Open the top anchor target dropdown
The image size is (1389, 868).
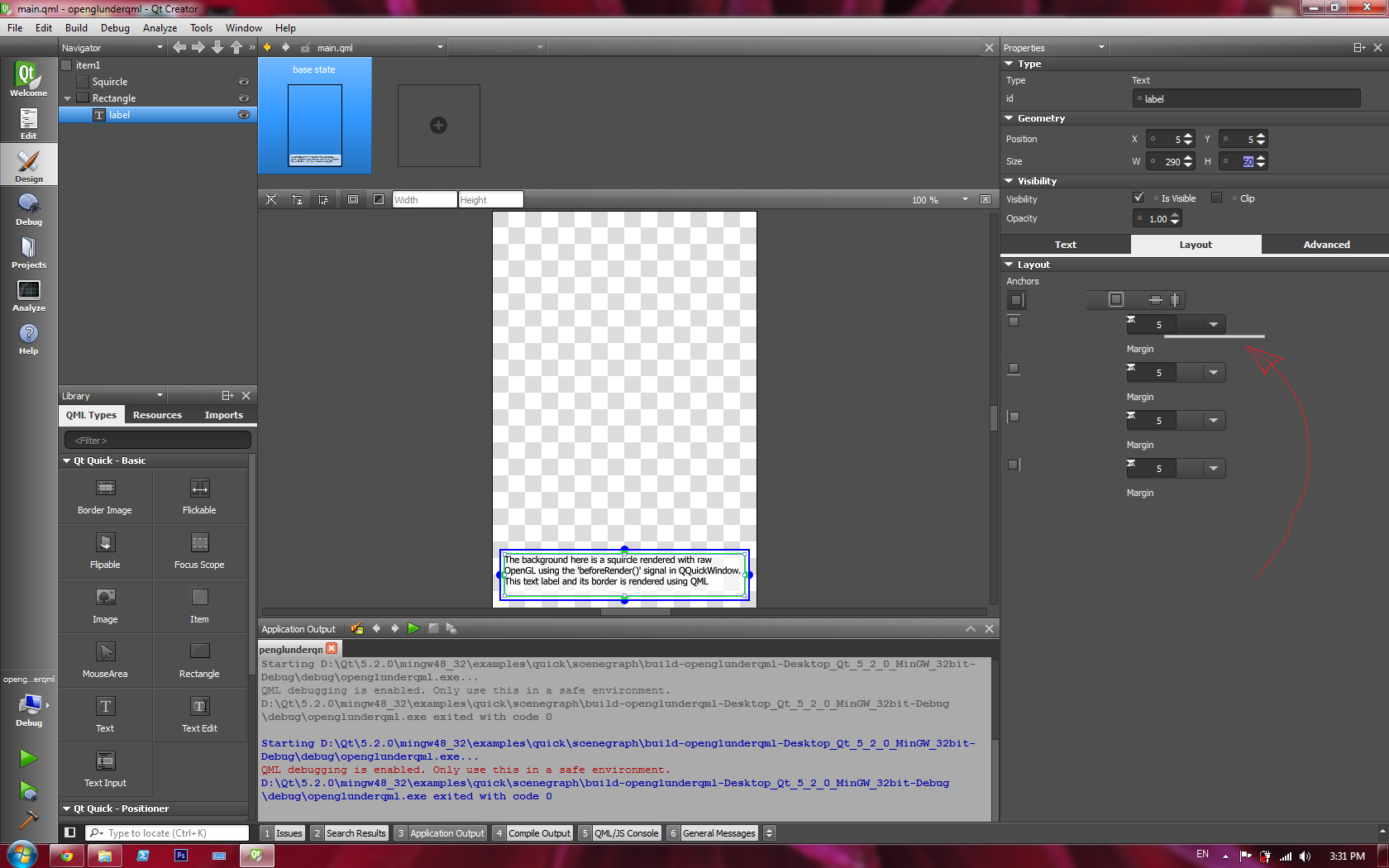click(1213, 325)
